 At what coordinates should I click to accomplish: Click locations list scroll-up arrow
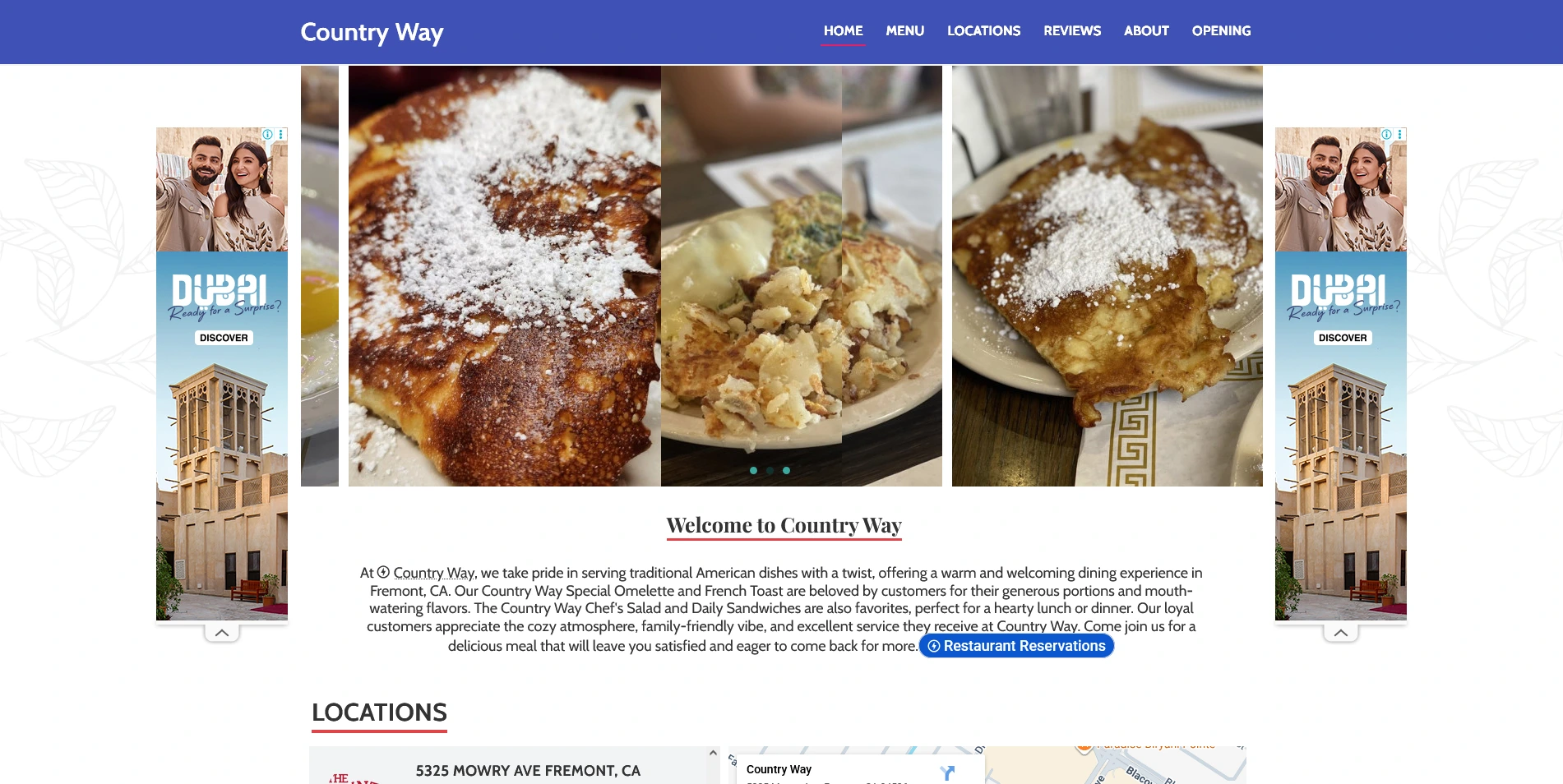[713, 753]
